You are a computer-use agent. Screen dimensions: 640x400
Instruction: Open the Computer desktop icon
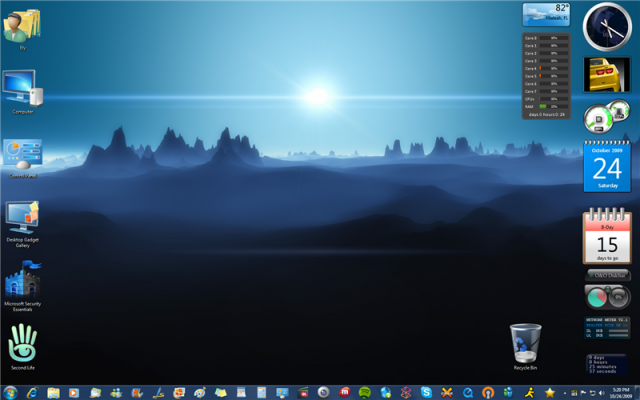click(x=22, y=92)
